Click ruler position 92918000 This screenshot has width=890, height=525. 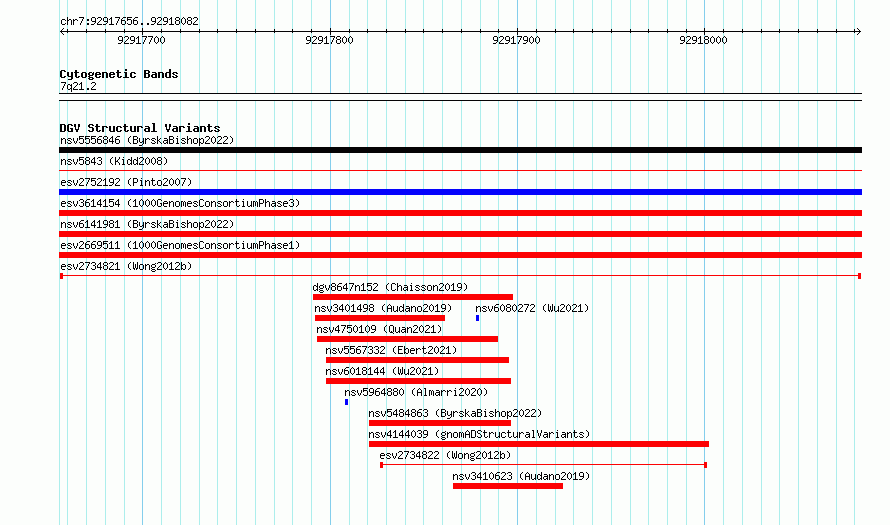pos(703,40)
